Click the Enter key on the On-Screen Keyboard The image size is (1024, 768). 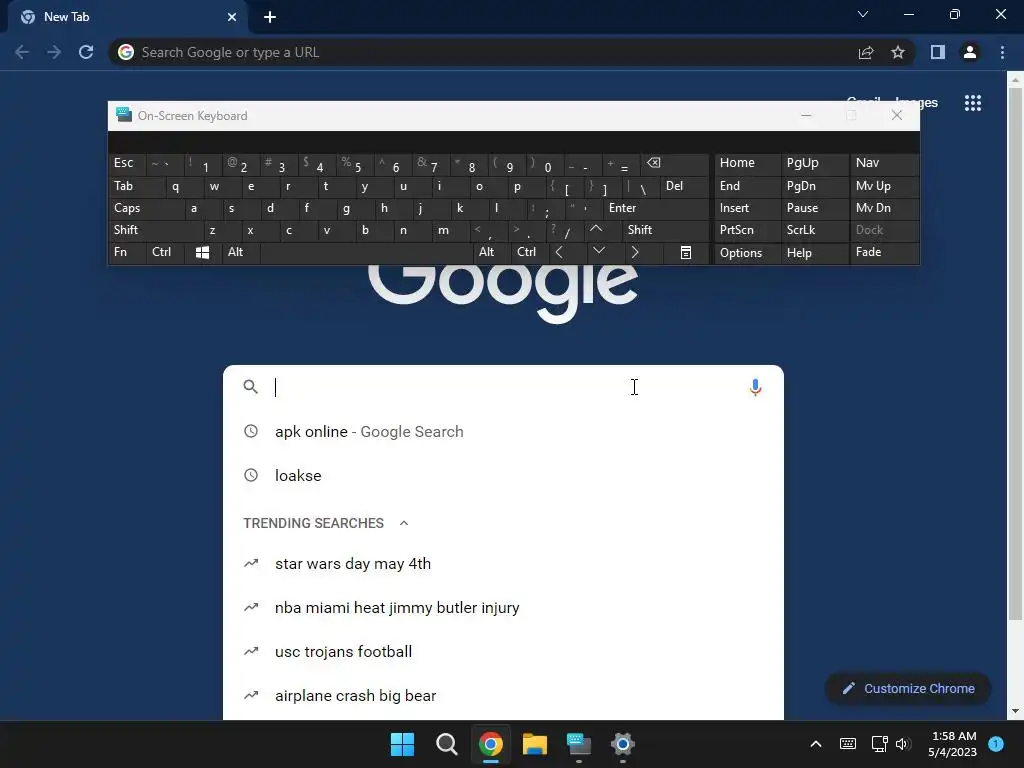click(x=656, y=208)
